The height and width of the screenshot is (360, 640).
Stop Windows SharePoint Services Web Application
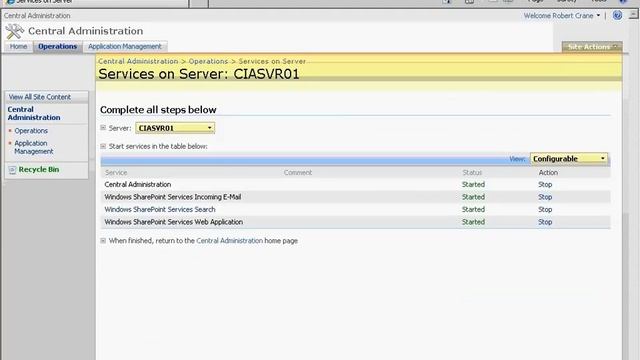coord(545,222)
